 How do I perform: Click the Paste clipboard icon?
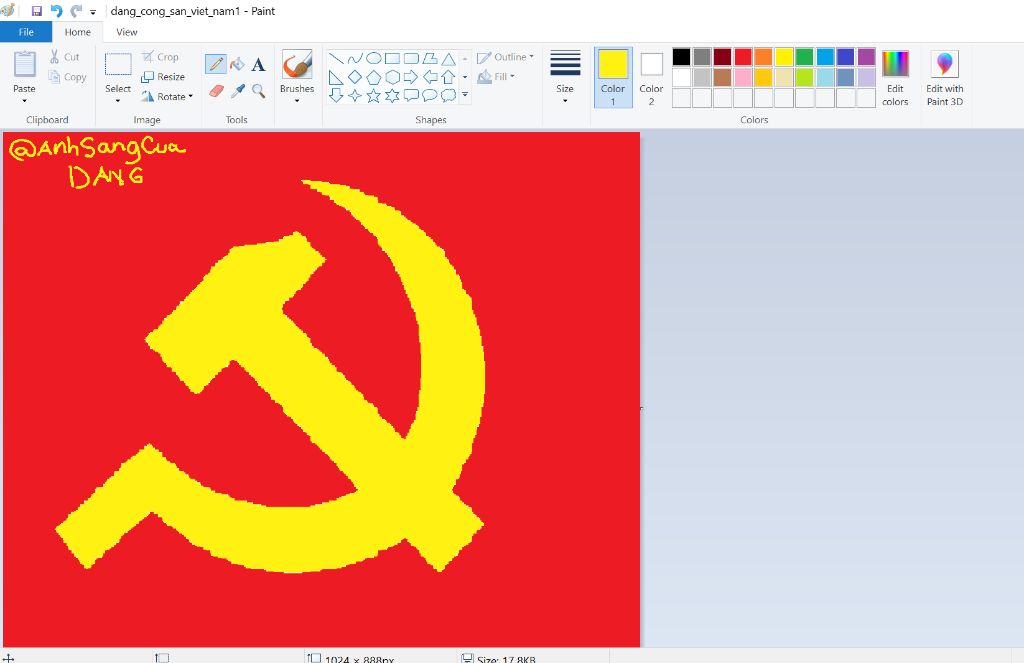pos(25,65)
